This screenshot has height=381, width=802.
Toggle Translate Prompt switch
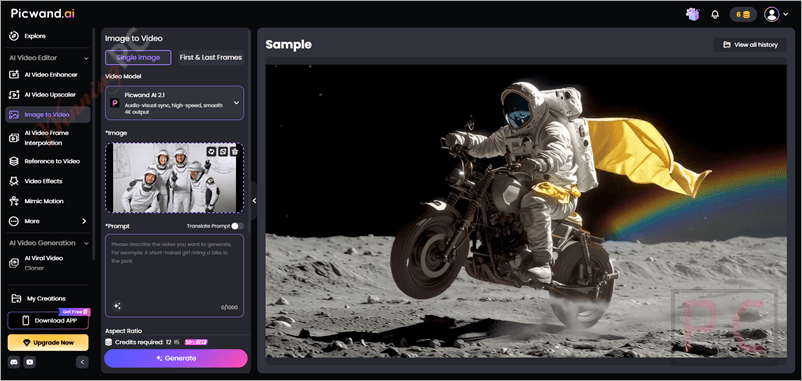click(237, 226)
